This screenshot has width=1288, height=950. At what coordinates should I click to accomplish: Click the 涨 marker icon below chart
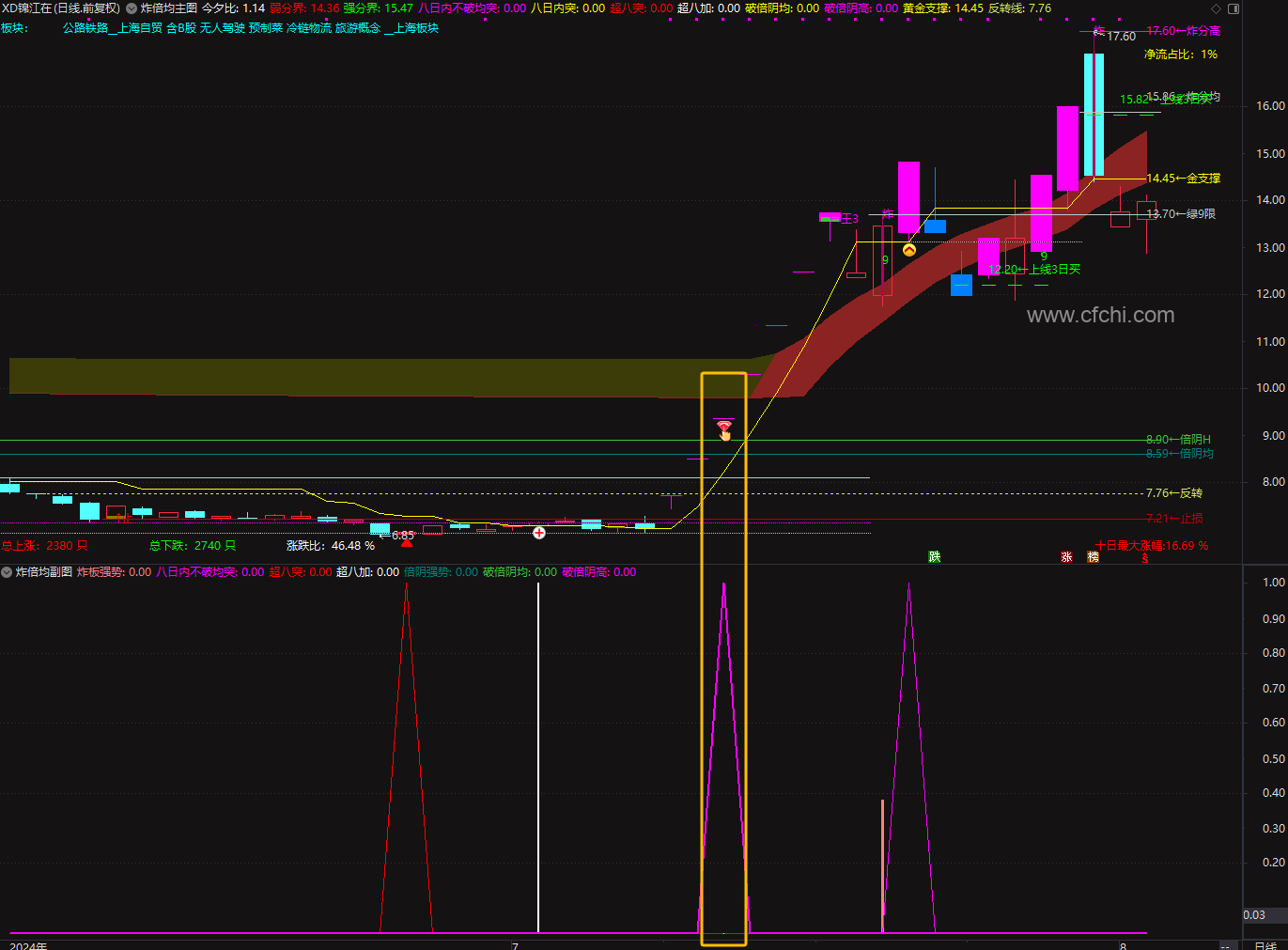click(1066, 557)
